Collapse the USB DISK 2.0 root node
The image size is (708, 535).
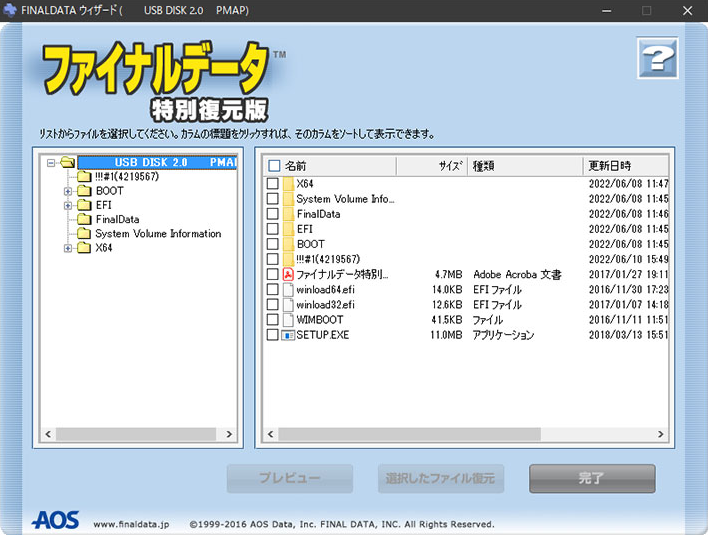[50, 162]
